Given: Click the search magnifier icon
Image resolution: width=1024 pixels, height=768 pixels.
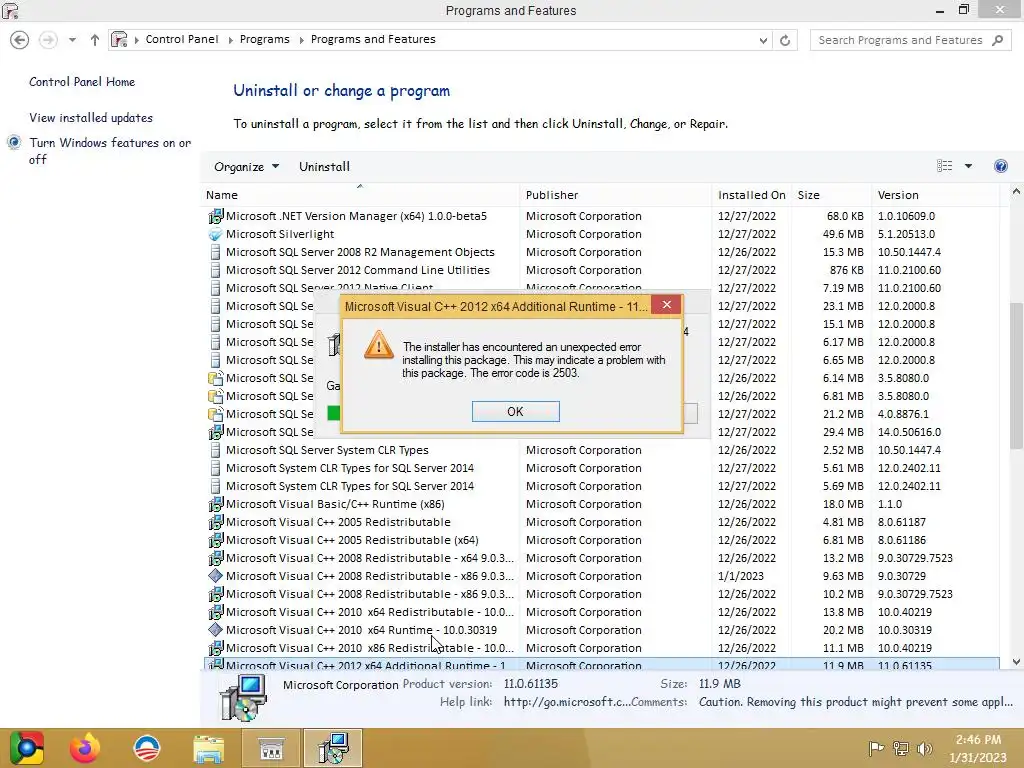Looking at the screenshot, I should 997,40.
